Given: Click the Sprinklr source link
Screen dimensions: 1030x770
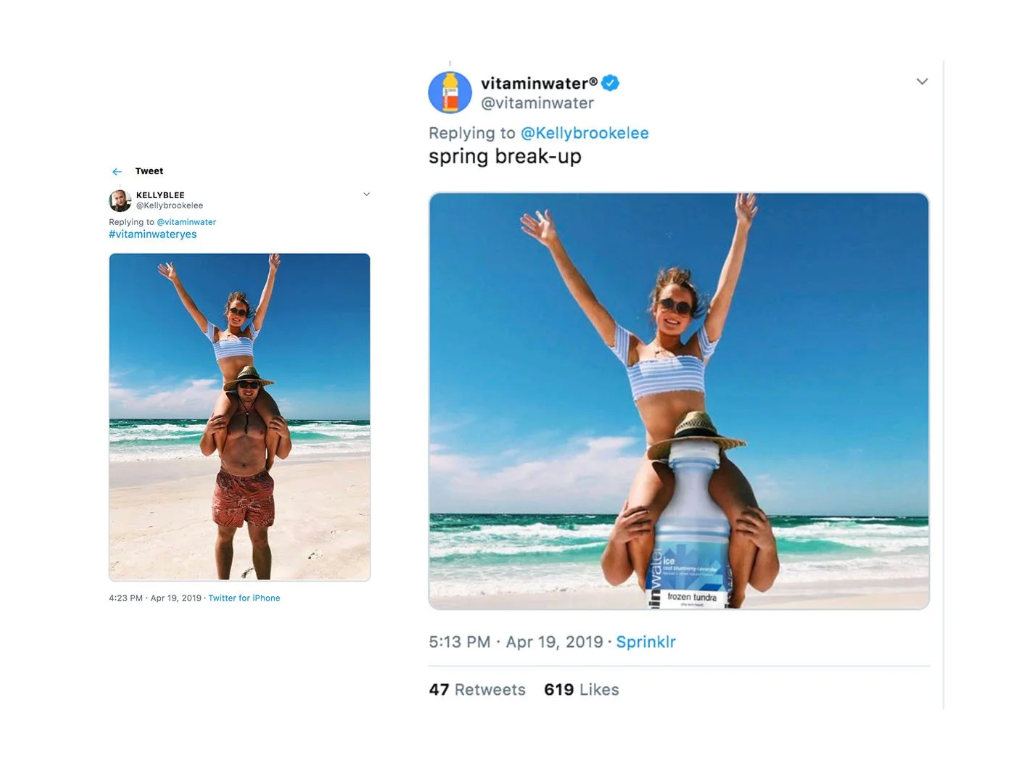Looking at the screenshot, I should 645,642.
